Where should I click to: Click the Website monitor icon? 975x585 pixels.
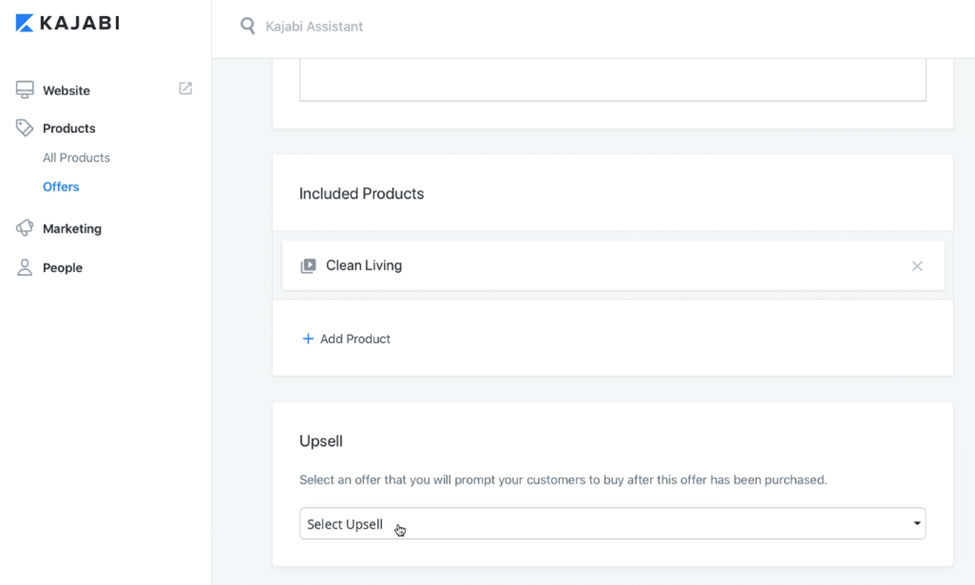[x=25, y=90]
